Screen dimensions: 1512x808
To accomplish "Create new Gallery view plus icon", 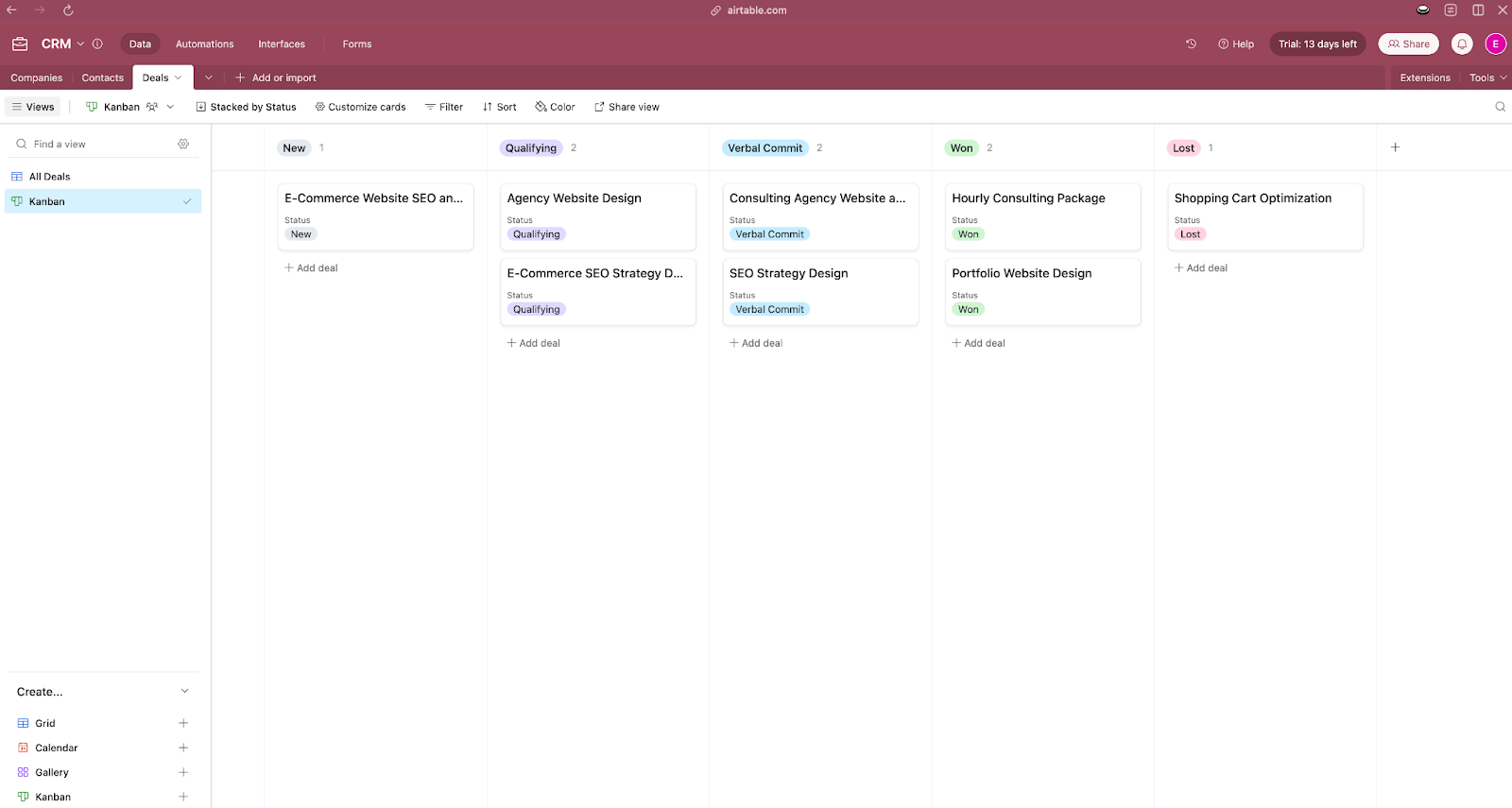I will coord(183,772).
